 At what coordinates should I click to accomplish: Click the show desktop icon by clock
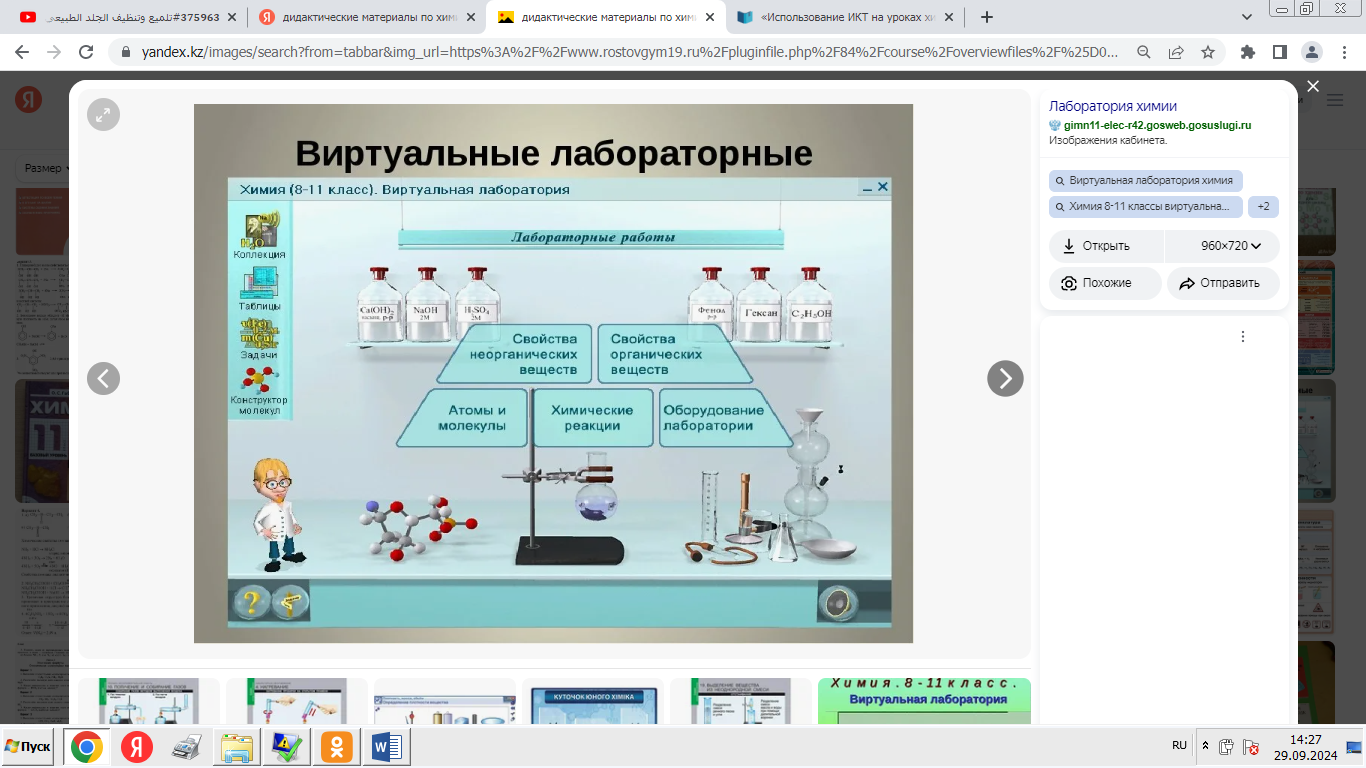(1355, 747)
